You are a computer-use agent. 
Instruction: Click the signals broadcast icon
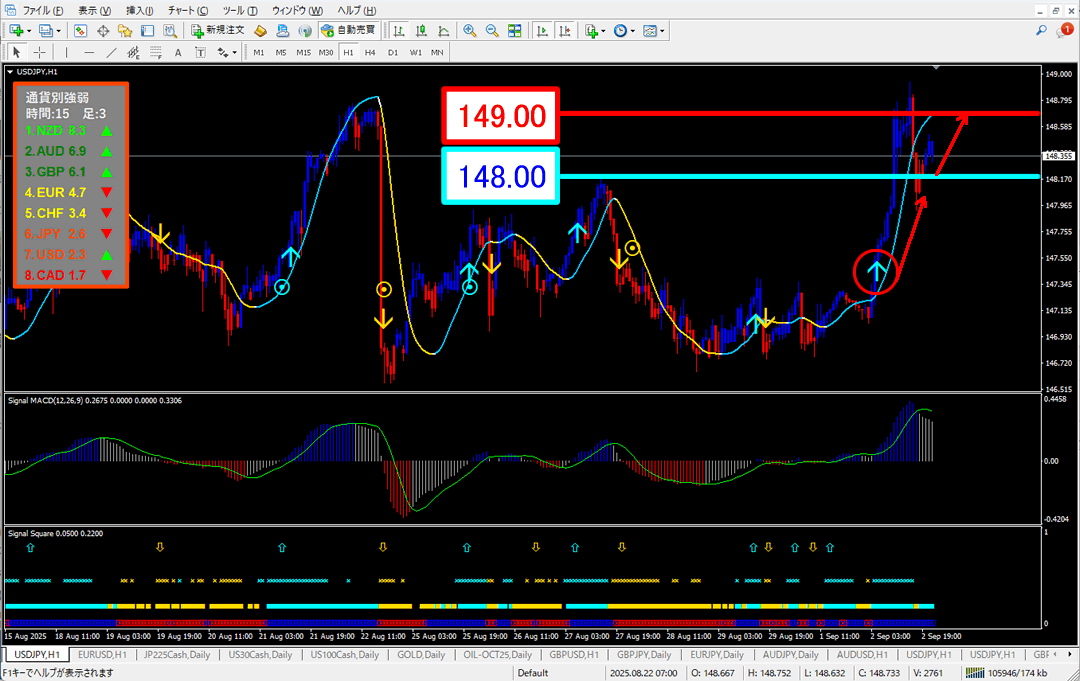304,31
